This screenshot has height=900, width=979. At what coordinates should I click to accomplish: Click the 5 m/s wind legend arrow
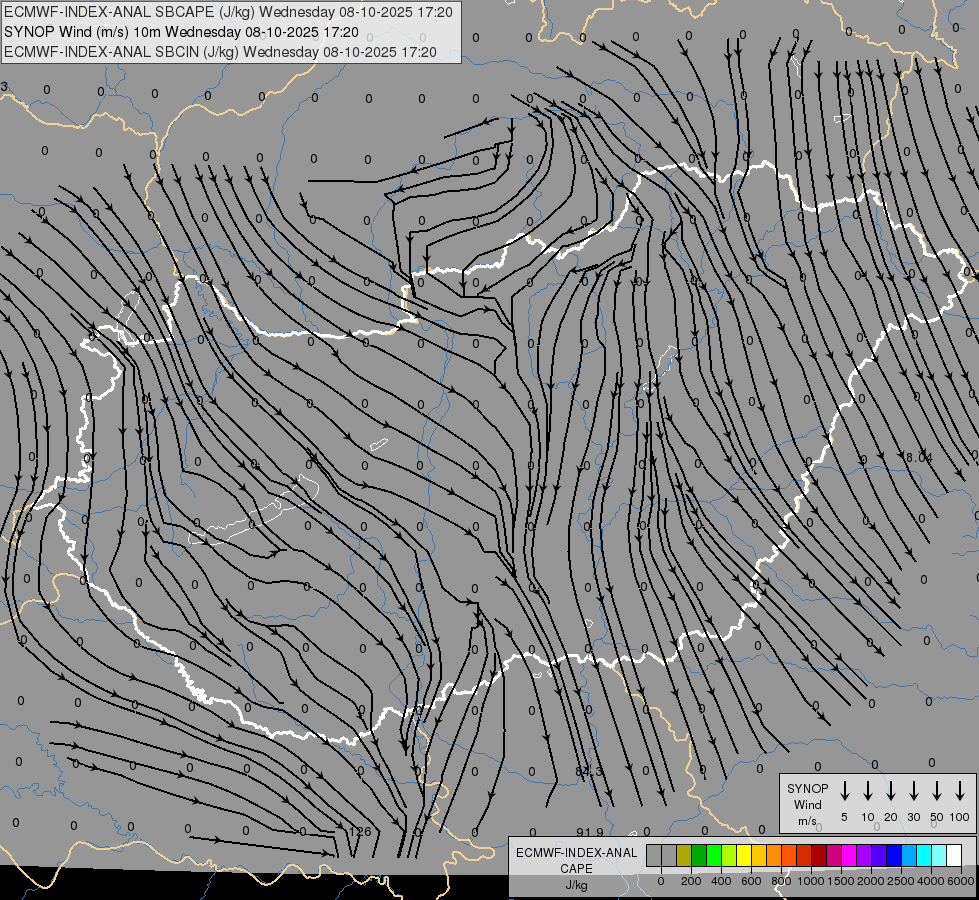[845, 791]
